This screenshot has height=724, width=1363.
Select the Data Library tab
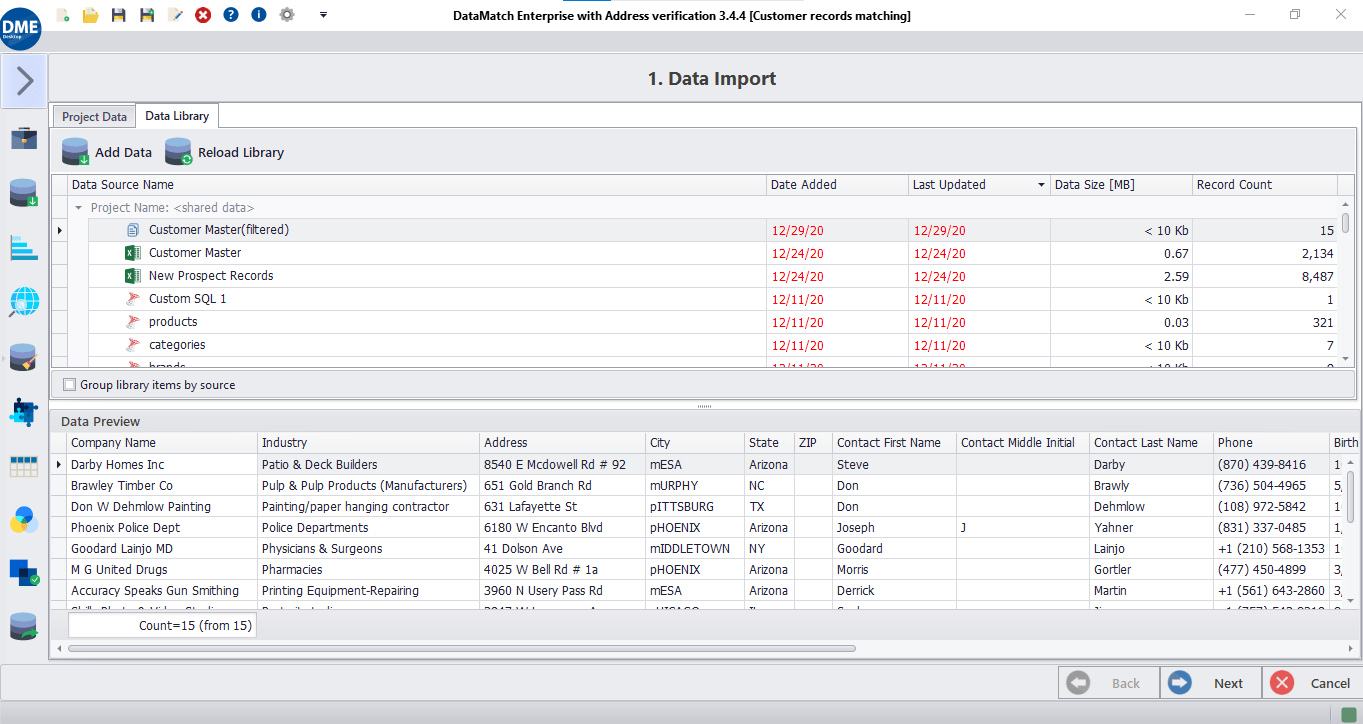[x=177, y=116]
